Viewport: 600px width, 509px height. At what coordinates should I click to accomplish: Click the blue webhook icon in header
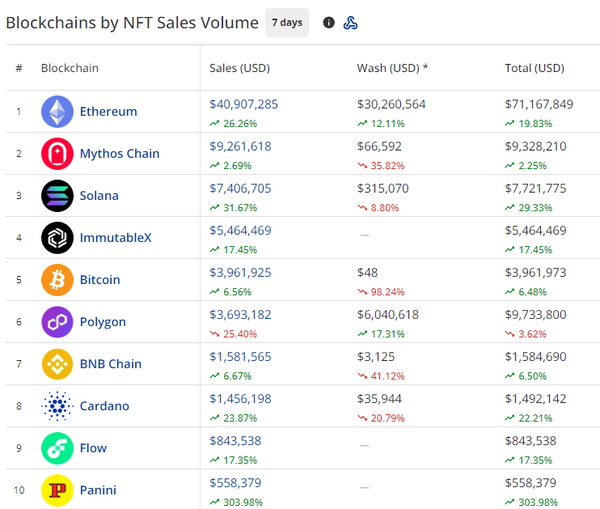pos(351,23)
